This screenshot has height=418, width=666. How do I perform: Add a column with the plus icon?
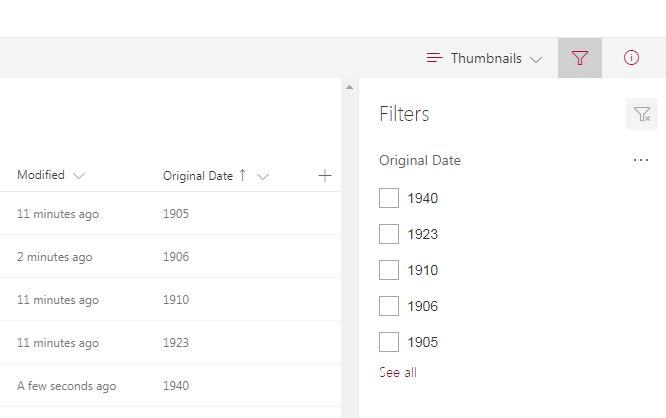(x=325, y=175)
